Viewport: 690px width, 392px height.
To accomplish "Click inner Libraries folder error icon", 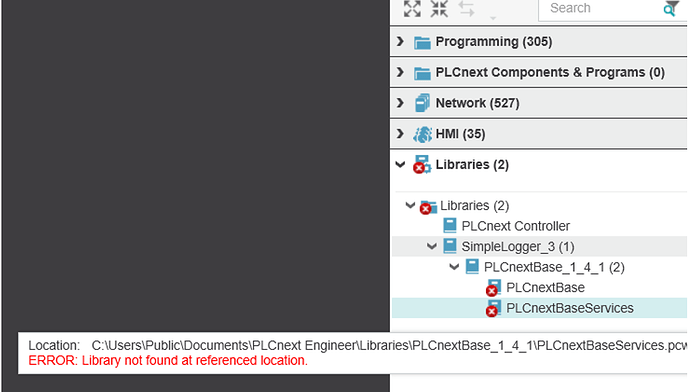I will click(x=428, y=206).
